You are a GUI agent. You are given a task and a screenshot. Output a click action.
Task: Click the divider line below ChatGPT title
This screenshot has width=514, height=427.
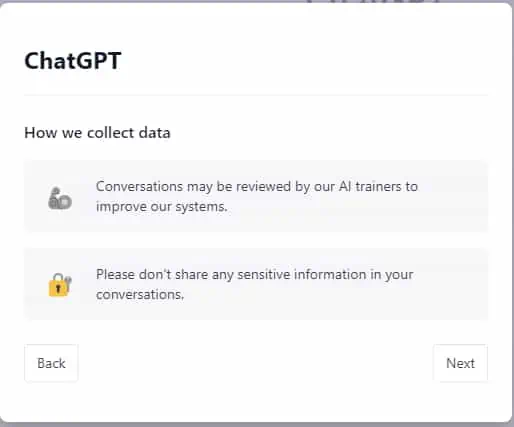(x=256, y=95)
